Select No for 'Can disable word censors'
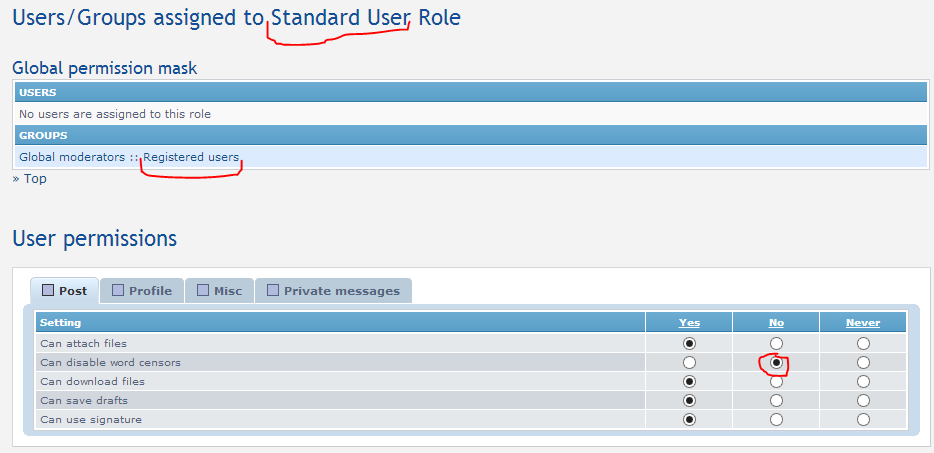Image resolution: width=934 pixels, height=453 pixels. click(x=776, y=362)
